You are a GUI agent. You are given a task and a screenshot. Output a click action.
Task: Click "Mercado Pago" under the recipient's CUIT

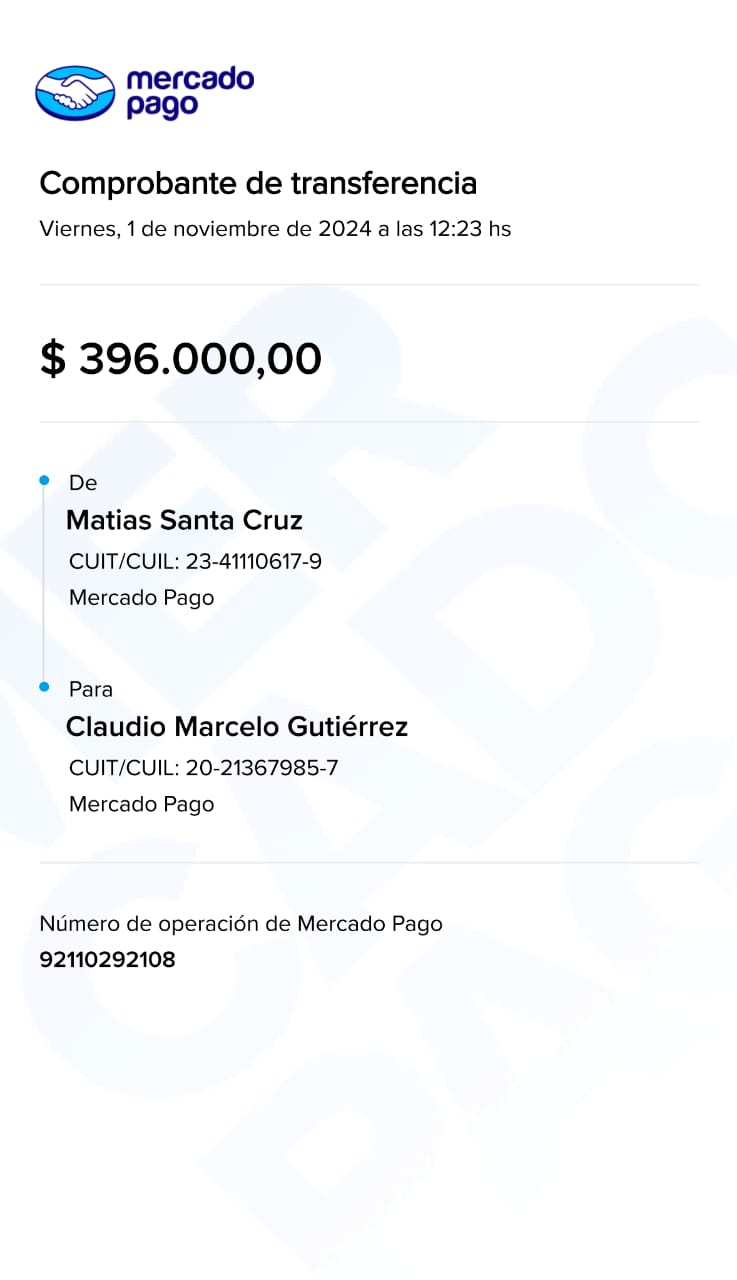tap(141, 804)
